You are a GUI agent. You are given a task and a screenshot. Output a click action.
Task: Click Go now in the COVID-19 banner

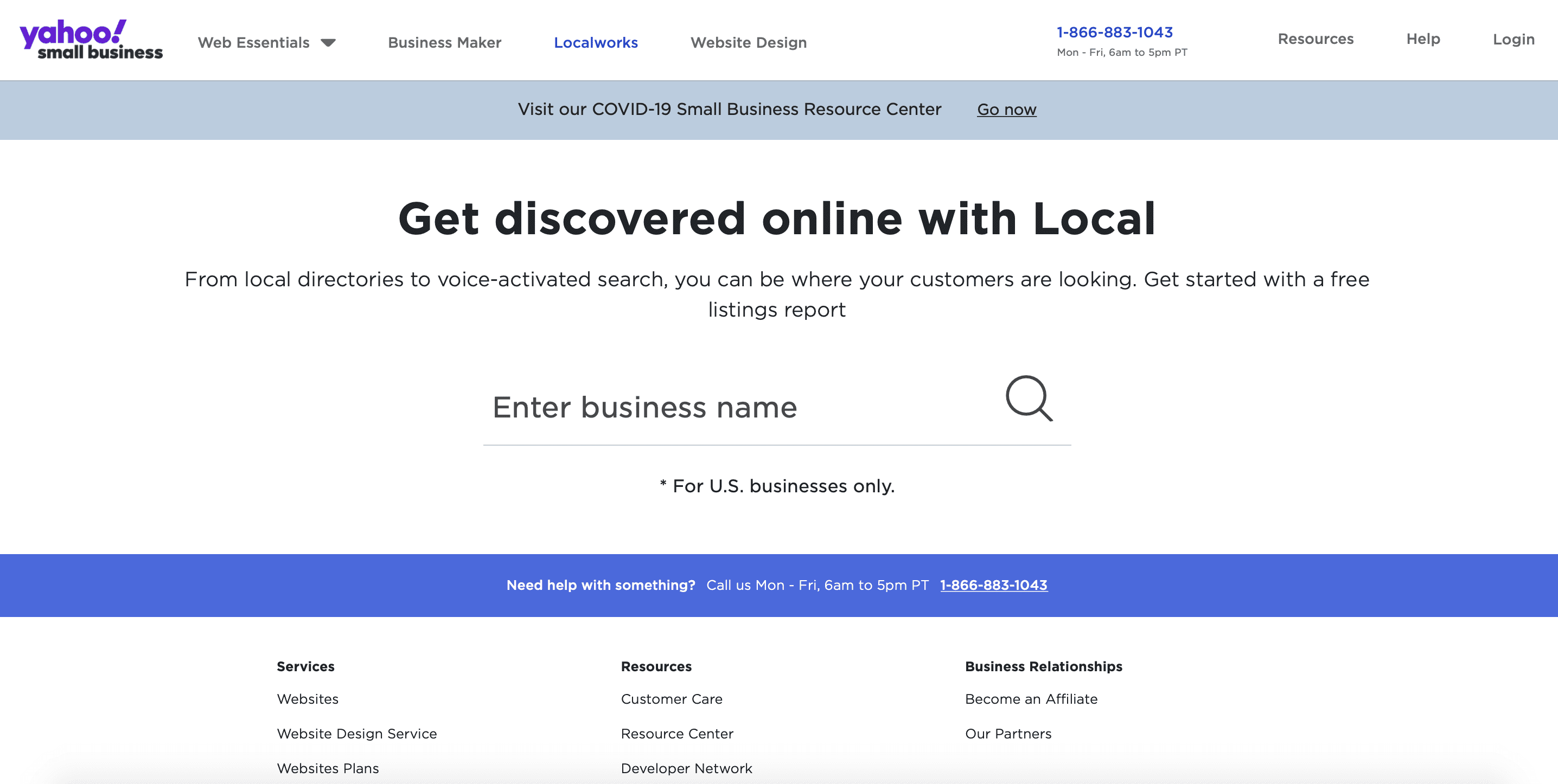[1006, 110]
